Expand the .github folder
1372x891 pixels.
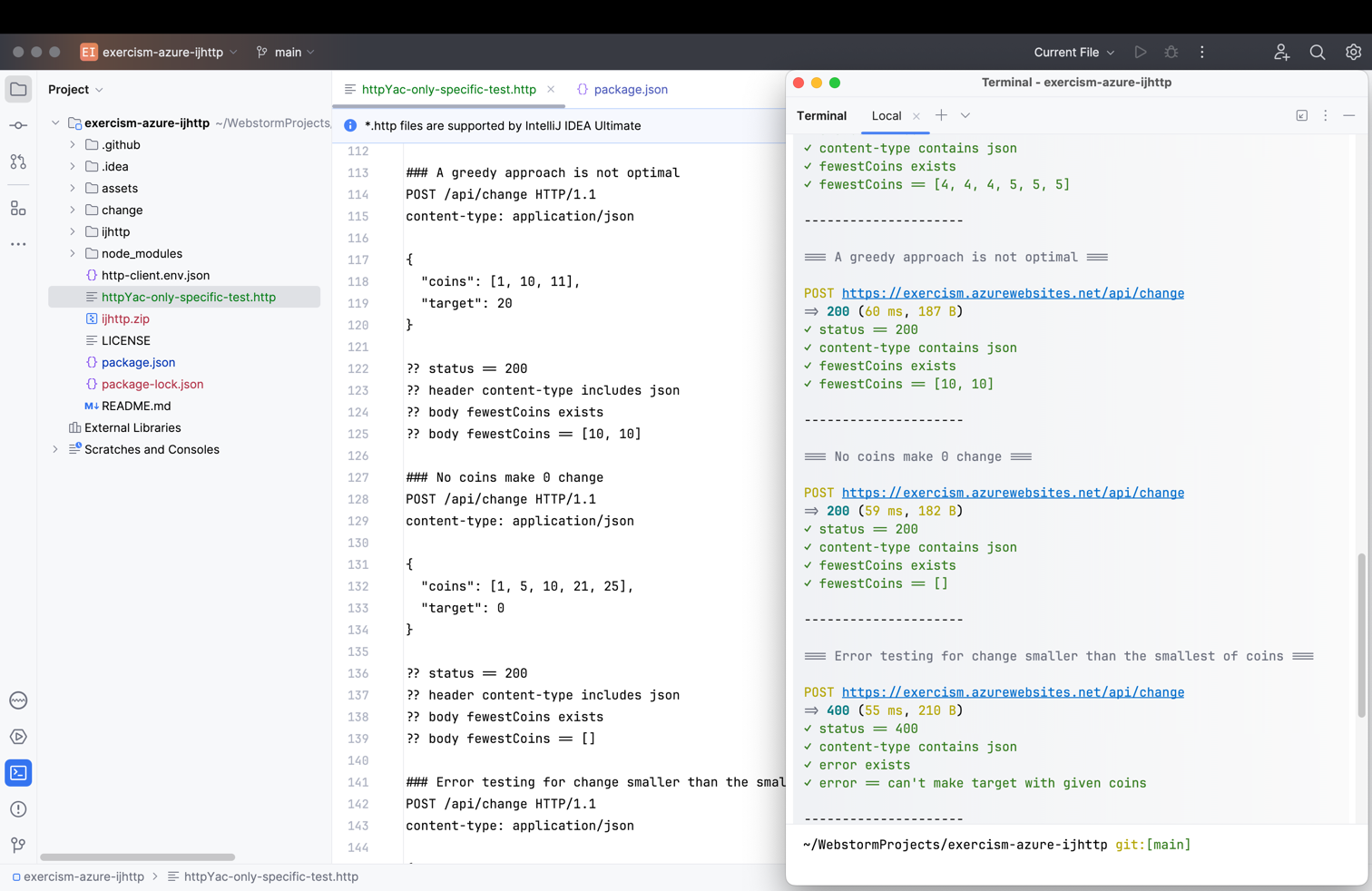73,144
